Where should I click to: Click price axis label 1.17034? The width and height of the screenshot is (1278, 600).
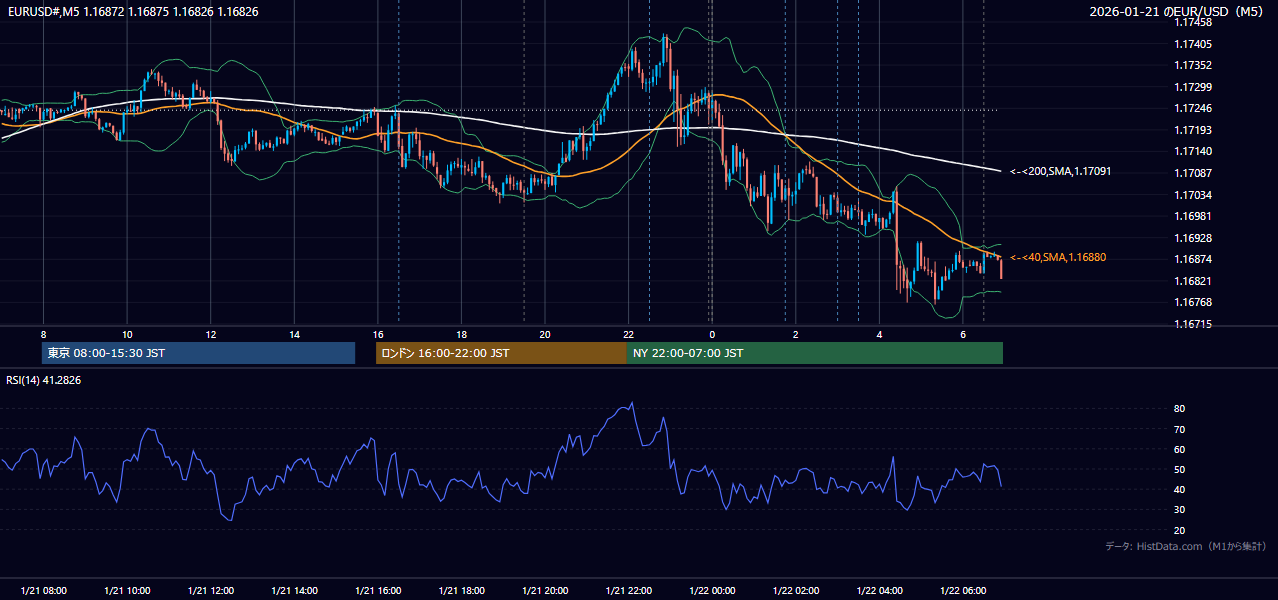point(1193,195)
